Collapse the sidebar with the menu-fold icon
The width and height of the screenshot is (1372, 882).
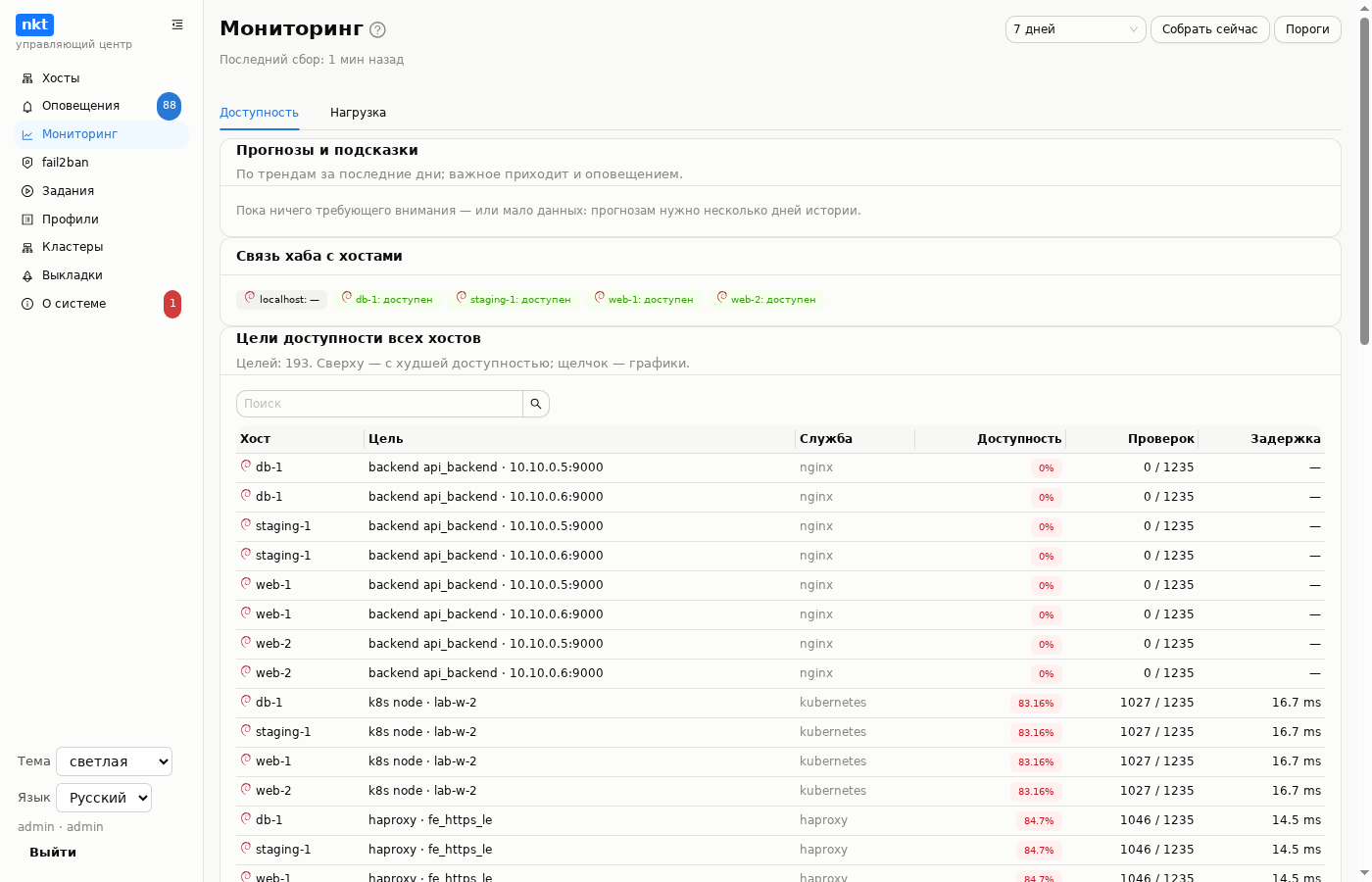pyautogui.click(x=177, y=24)
